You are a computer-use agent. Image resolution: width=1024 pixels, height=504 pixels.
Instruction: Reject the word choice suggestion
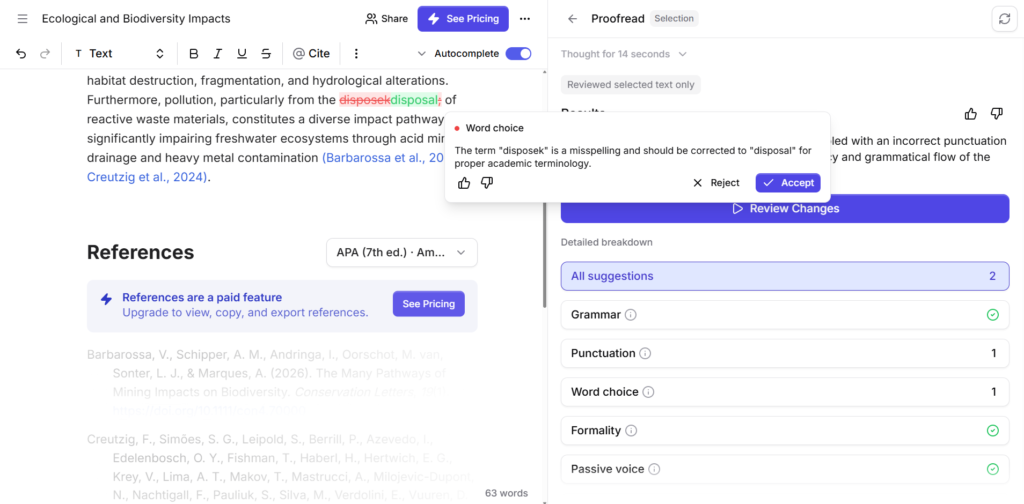tap(716, 183)
